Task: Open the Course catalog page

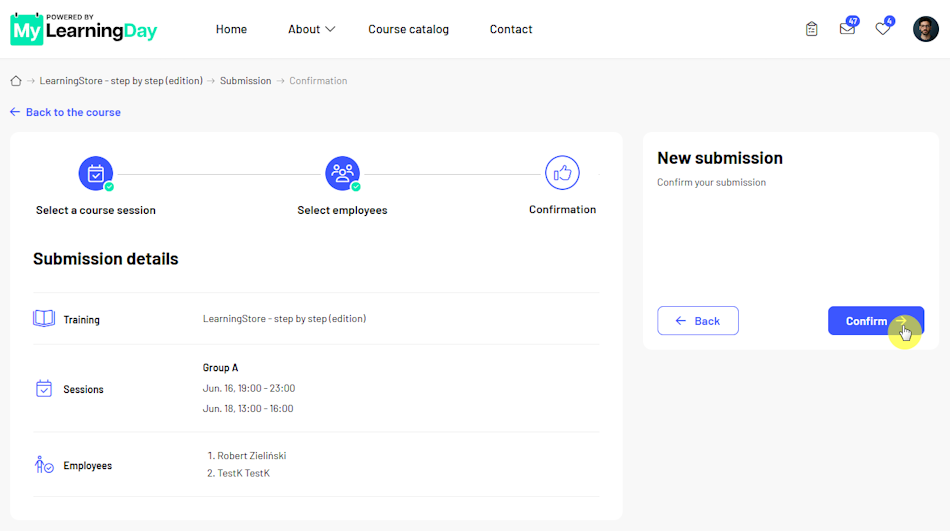Action: tap(408, 29)
